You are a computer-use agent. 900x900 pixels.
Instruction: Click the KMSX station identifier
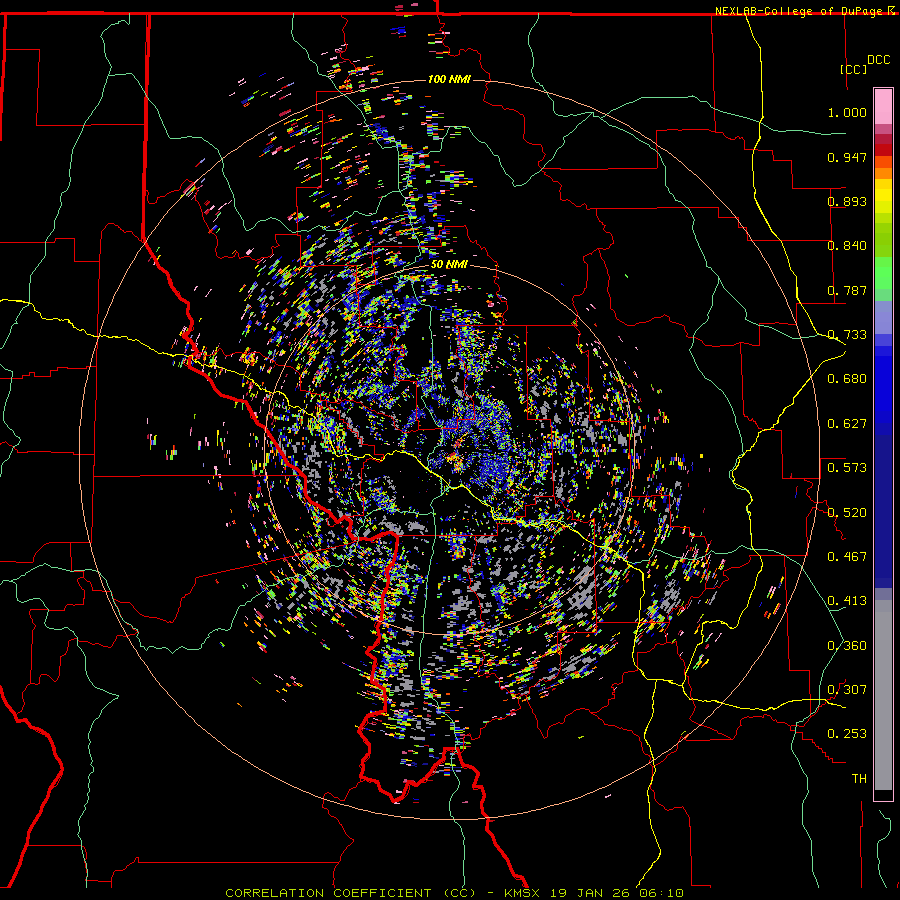[x=522, y=893]
